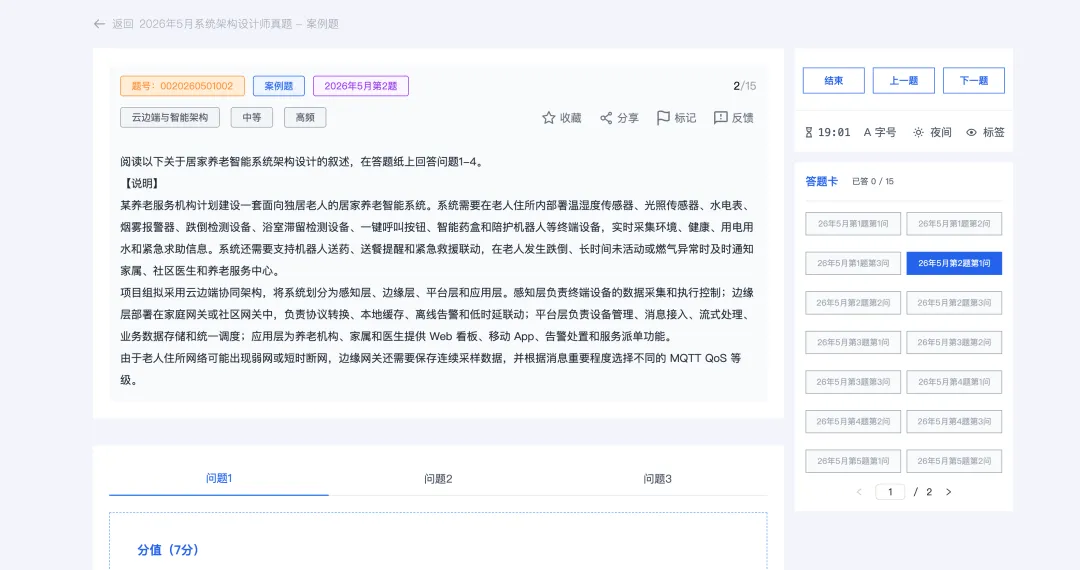1080x570 pixels.
Task: Jump to 26年5月第1题第3问
Action: point(853,263)
